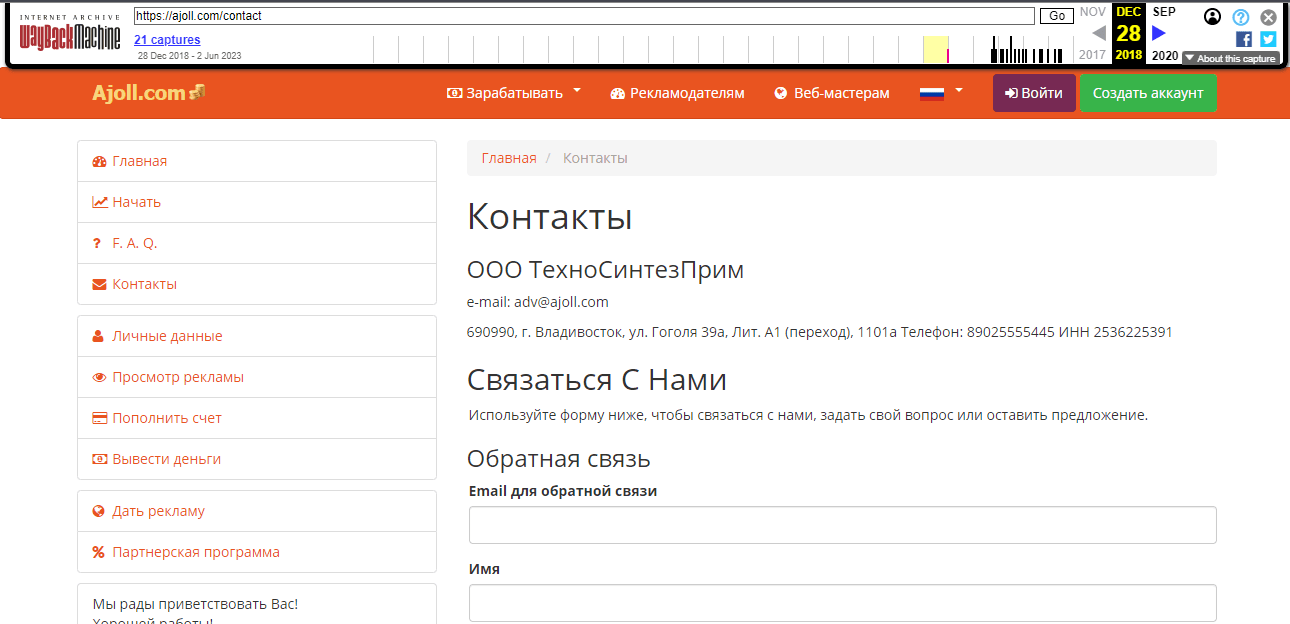Open the Russian flag language dropdown
This screenshot has height=624, width=1290.
(x=941, y=93)
